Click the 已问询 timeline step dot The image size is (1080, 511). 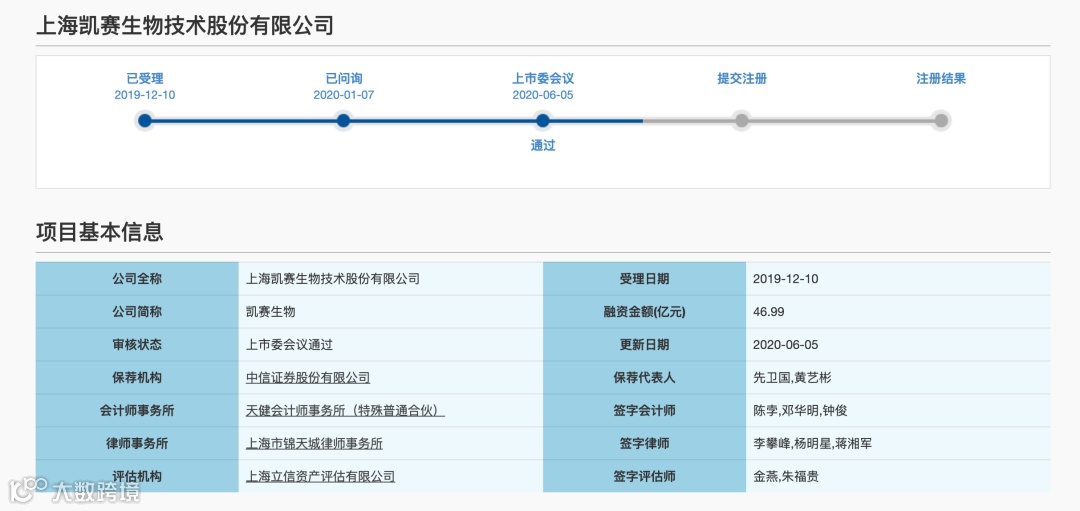click(x=344, y=121)
